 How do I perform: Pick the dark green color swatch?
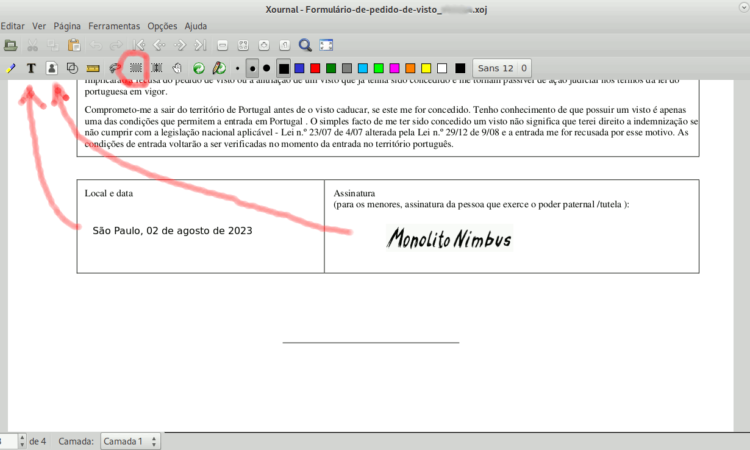click(331, 68)
